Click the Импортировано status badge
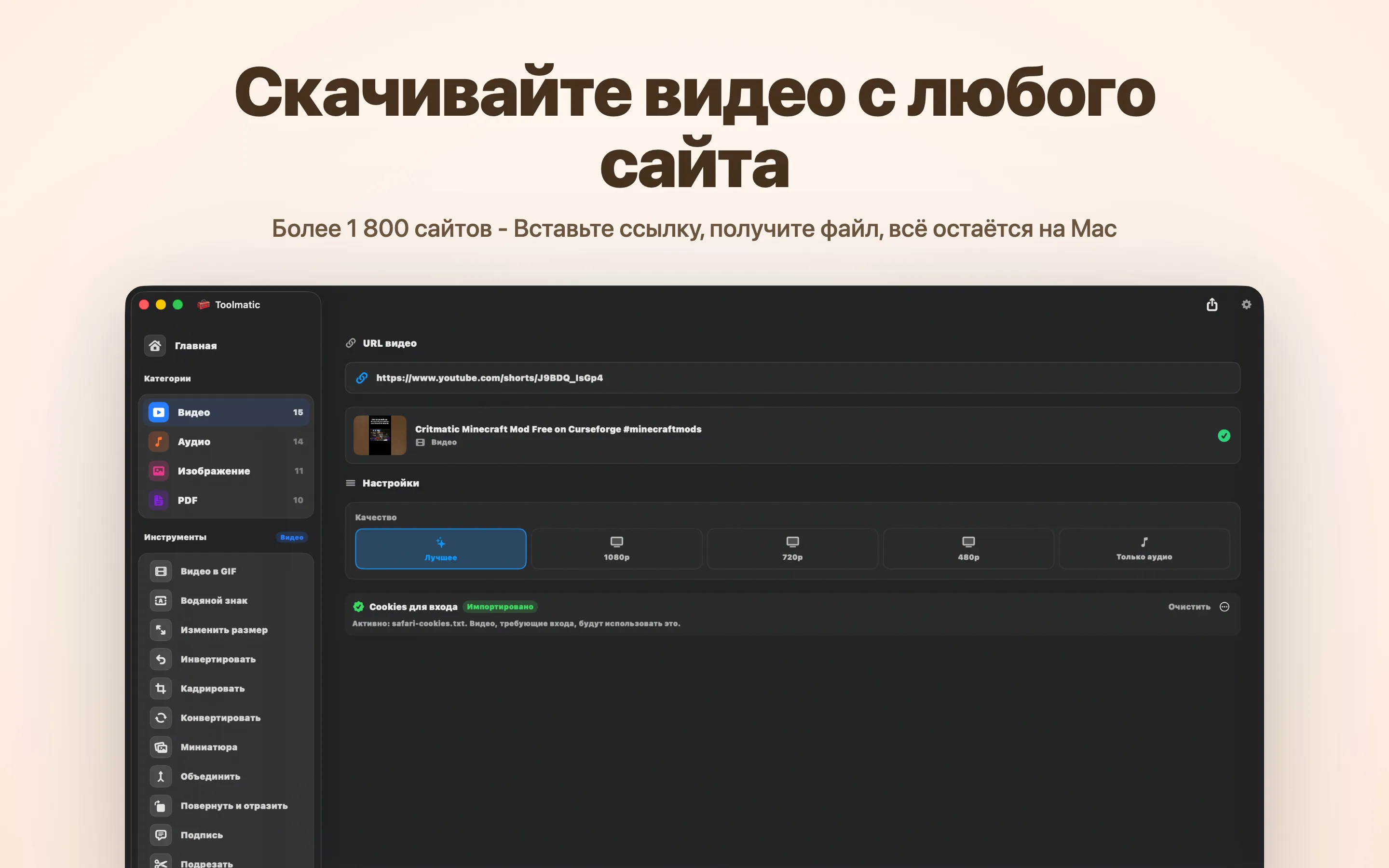 coord(500,607)
